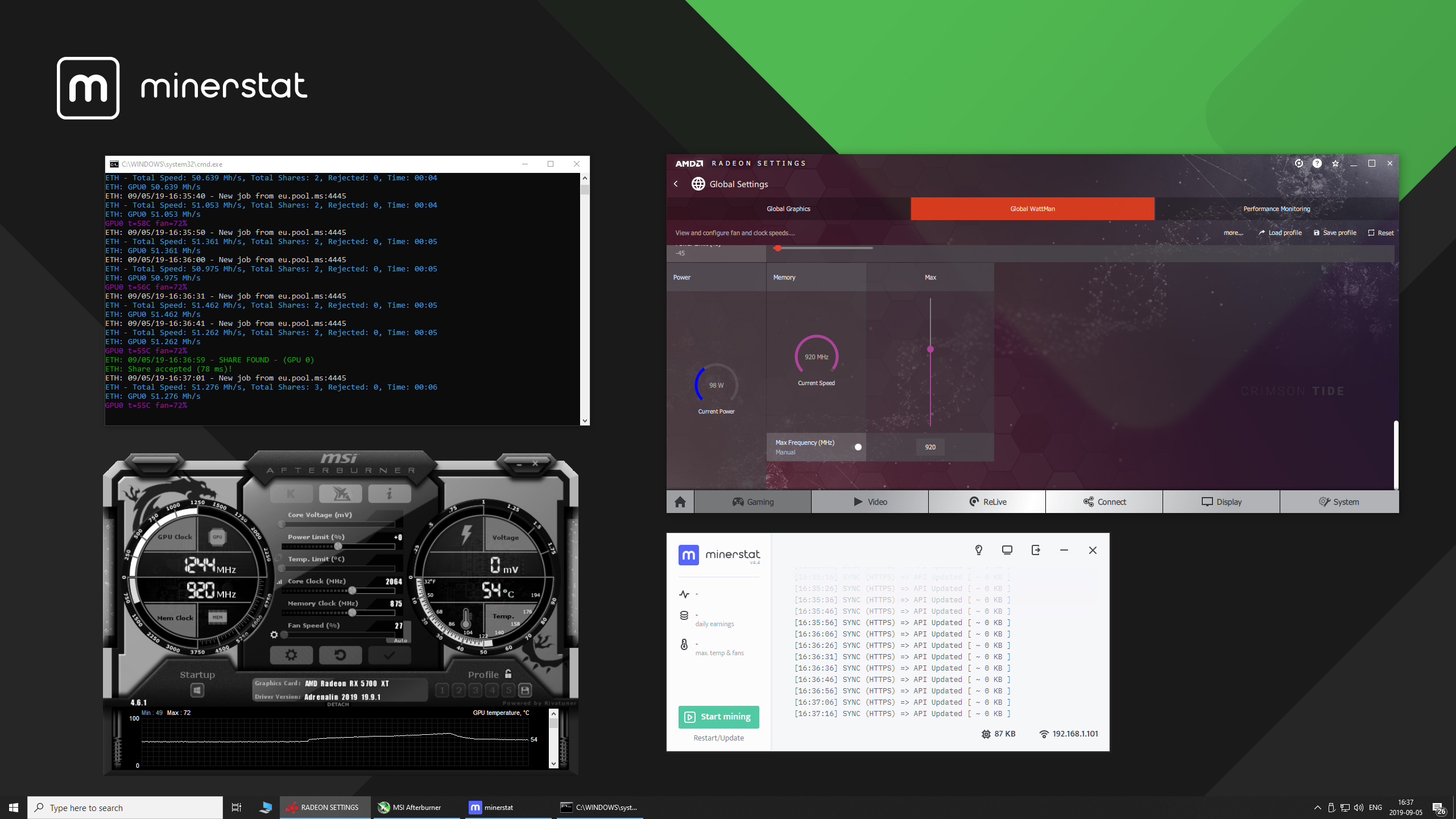Open the Display section in Radeon Settings
Screen dimensions: 1456x819
coord(1222,502)
